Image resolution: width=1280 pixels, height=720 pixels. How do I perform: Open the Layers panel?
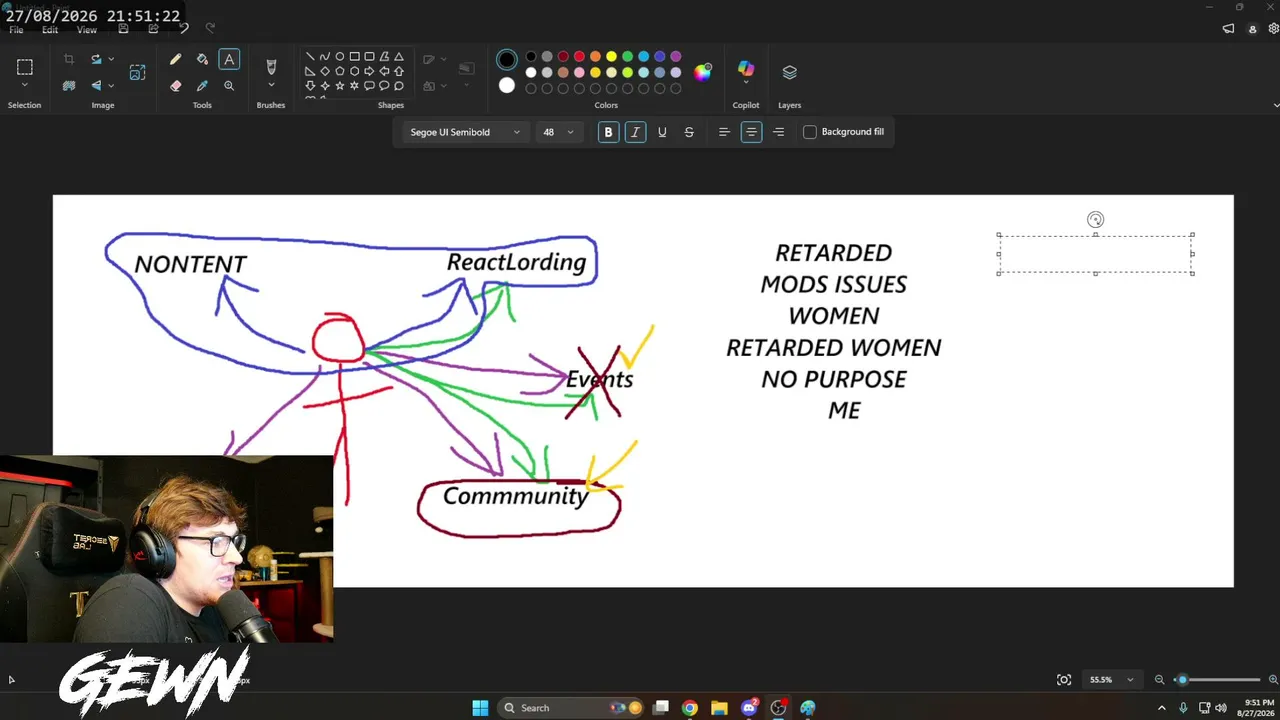click(x=790, y=72)
